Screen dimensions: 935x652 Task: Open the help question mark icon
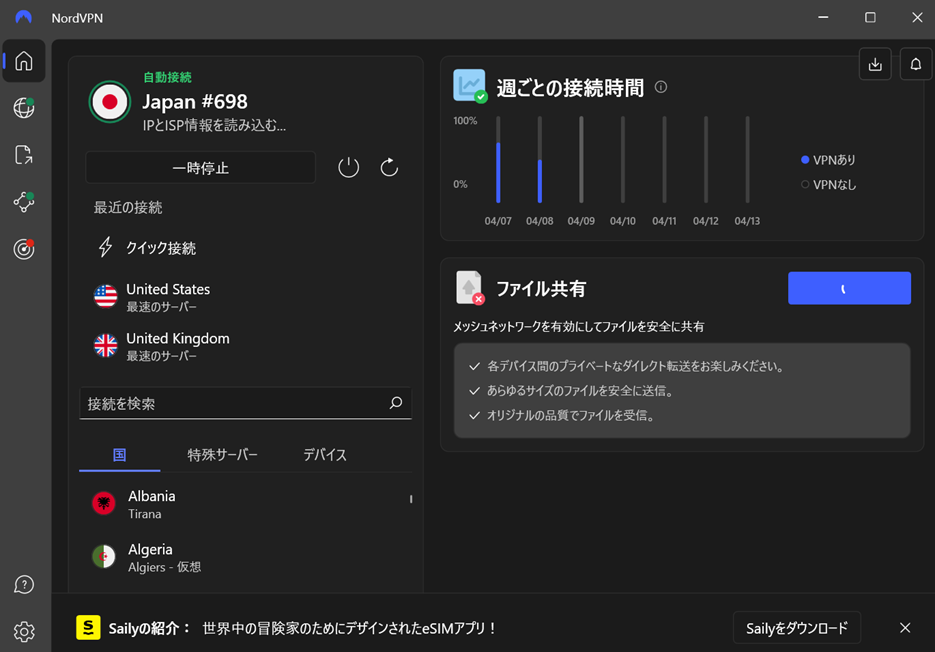tap(24, 585)
